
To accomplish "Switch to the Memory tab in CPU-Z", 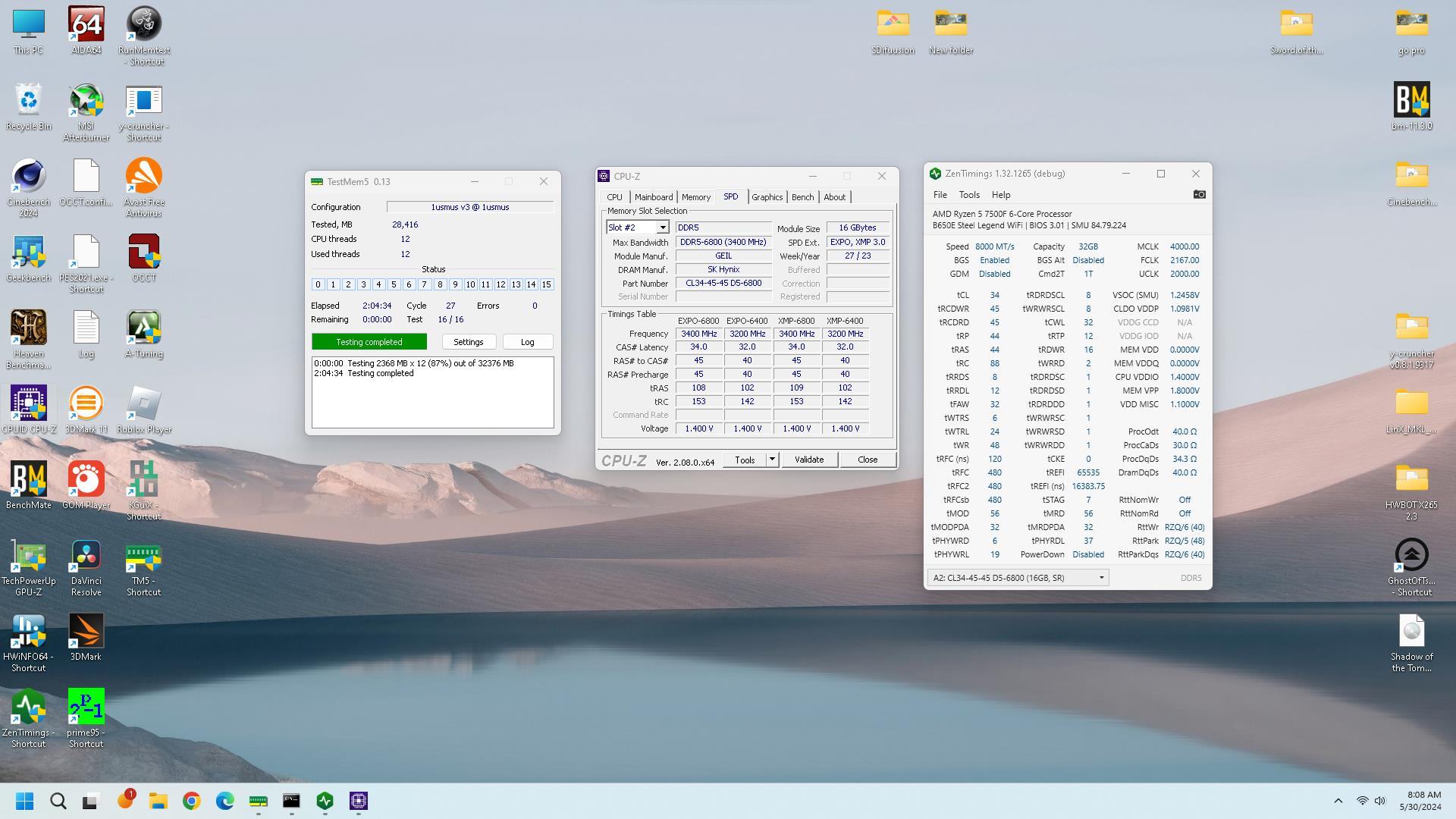I will 695,197.
